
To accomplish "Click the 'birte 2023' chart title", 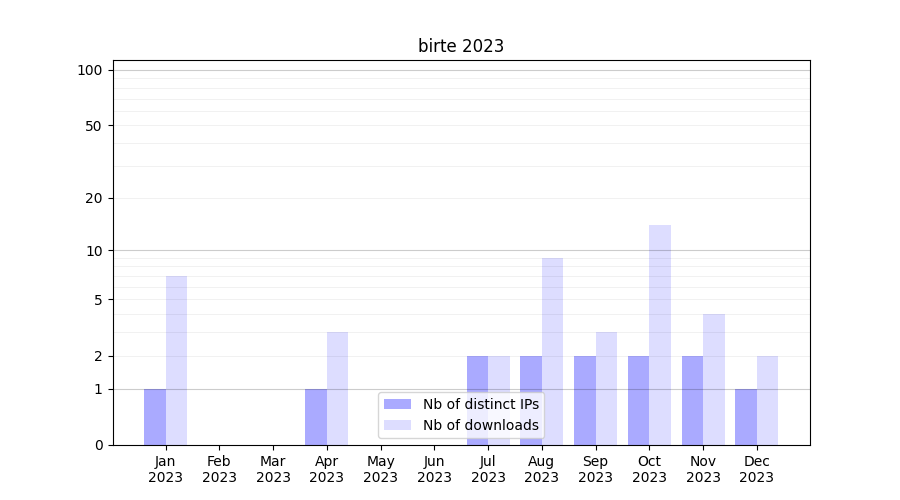I will tap(461, 46).
